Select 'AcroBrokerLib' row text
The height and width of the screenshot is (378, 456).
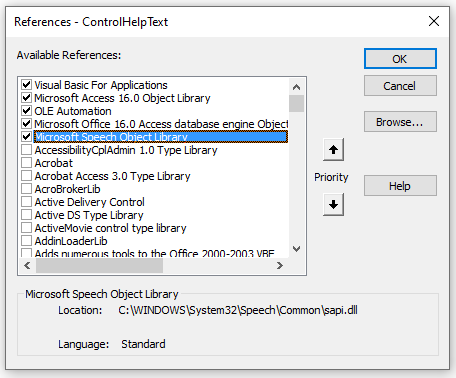tap(68, 189)
